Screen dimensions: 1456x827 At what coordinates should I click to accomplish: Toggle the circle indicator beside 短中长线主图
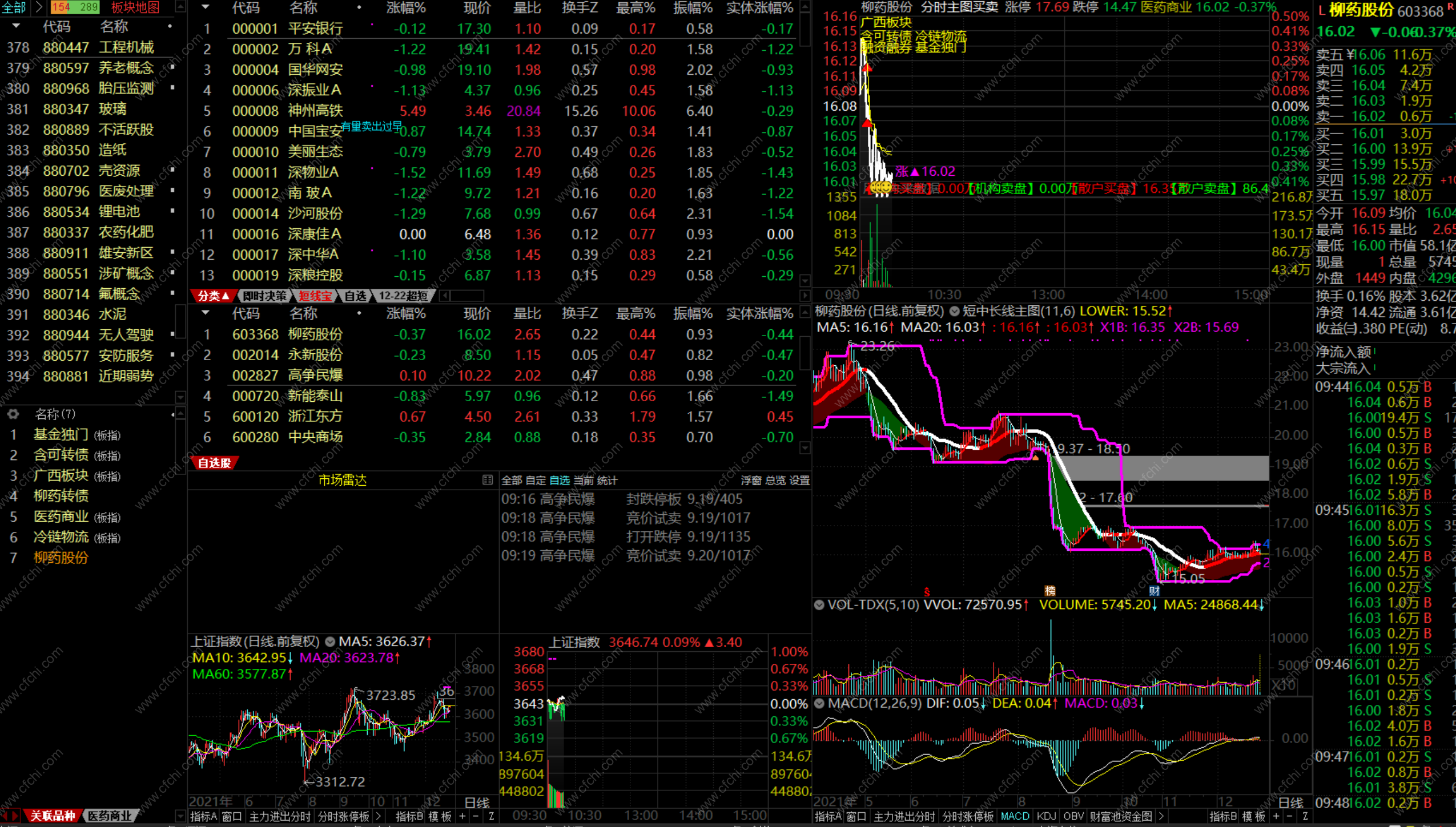(x=954, y=311)
